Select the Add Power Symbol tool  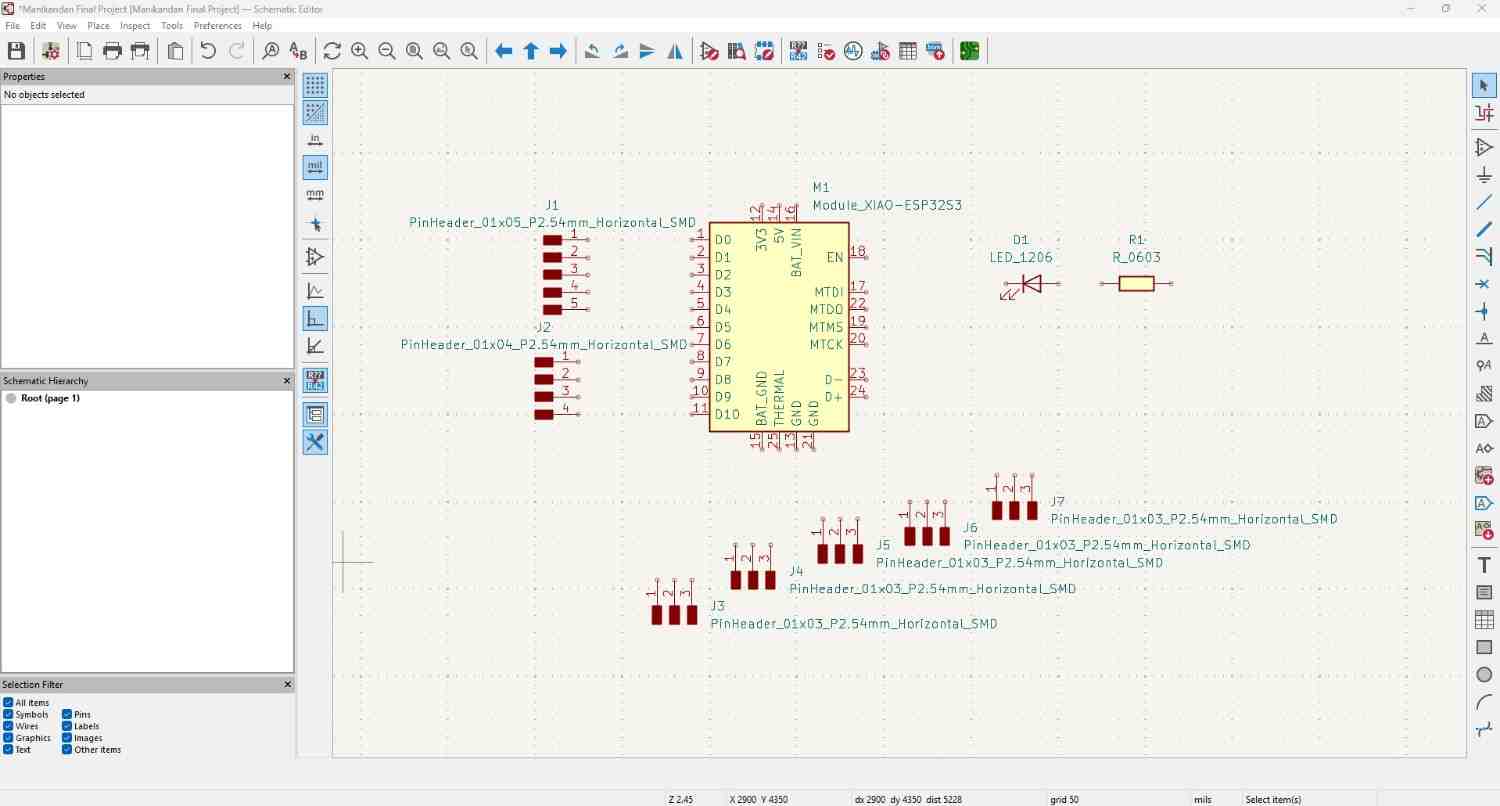(x=1484, y=175)
